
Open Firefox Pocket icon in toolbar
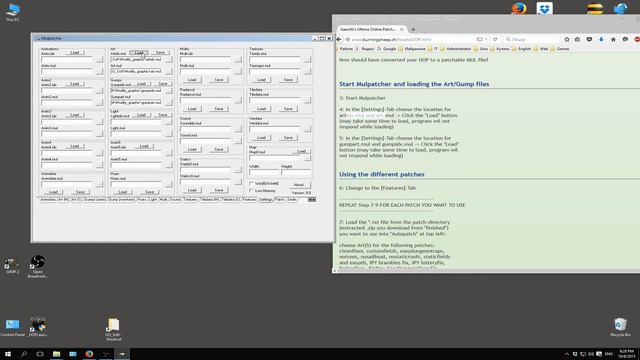[x=589, y=40]
